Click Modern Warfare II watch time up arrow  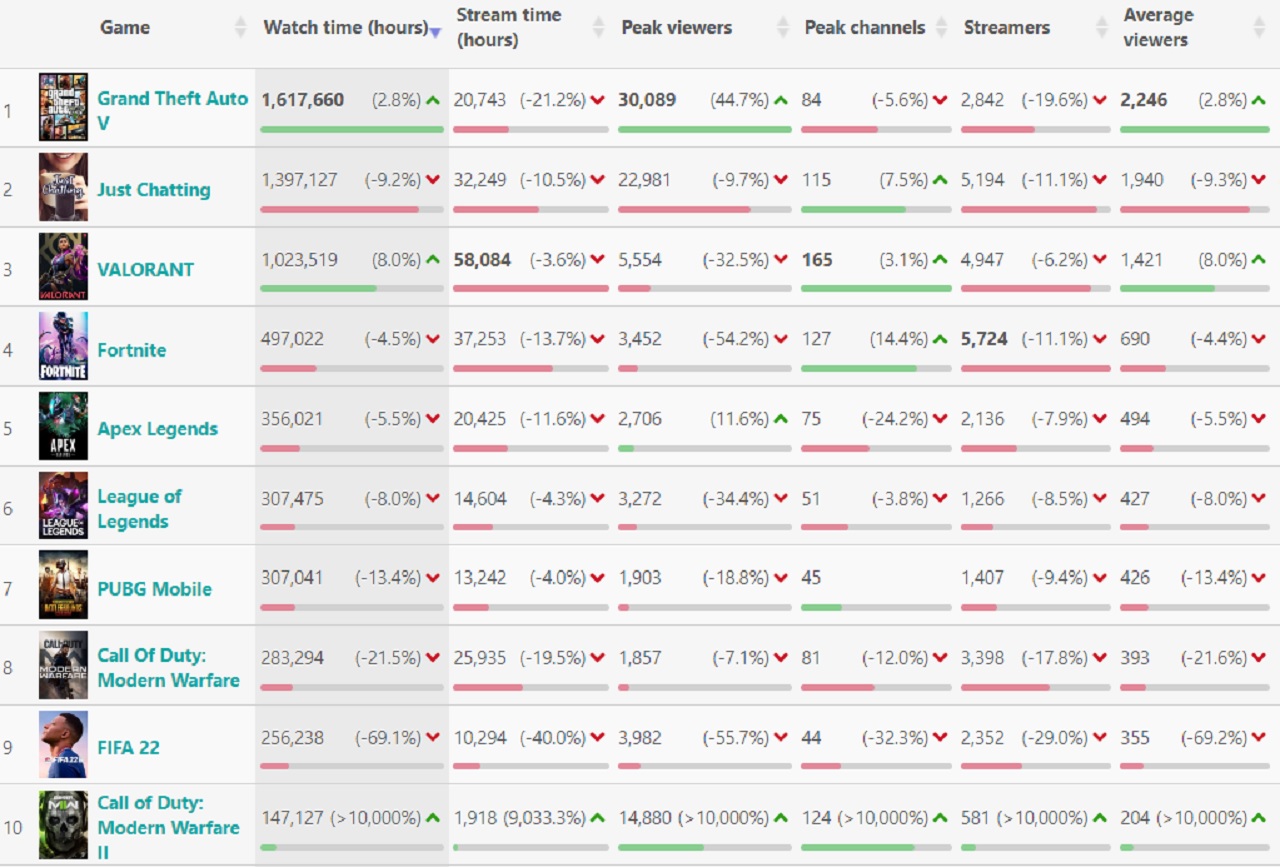(x=433, y=817)
